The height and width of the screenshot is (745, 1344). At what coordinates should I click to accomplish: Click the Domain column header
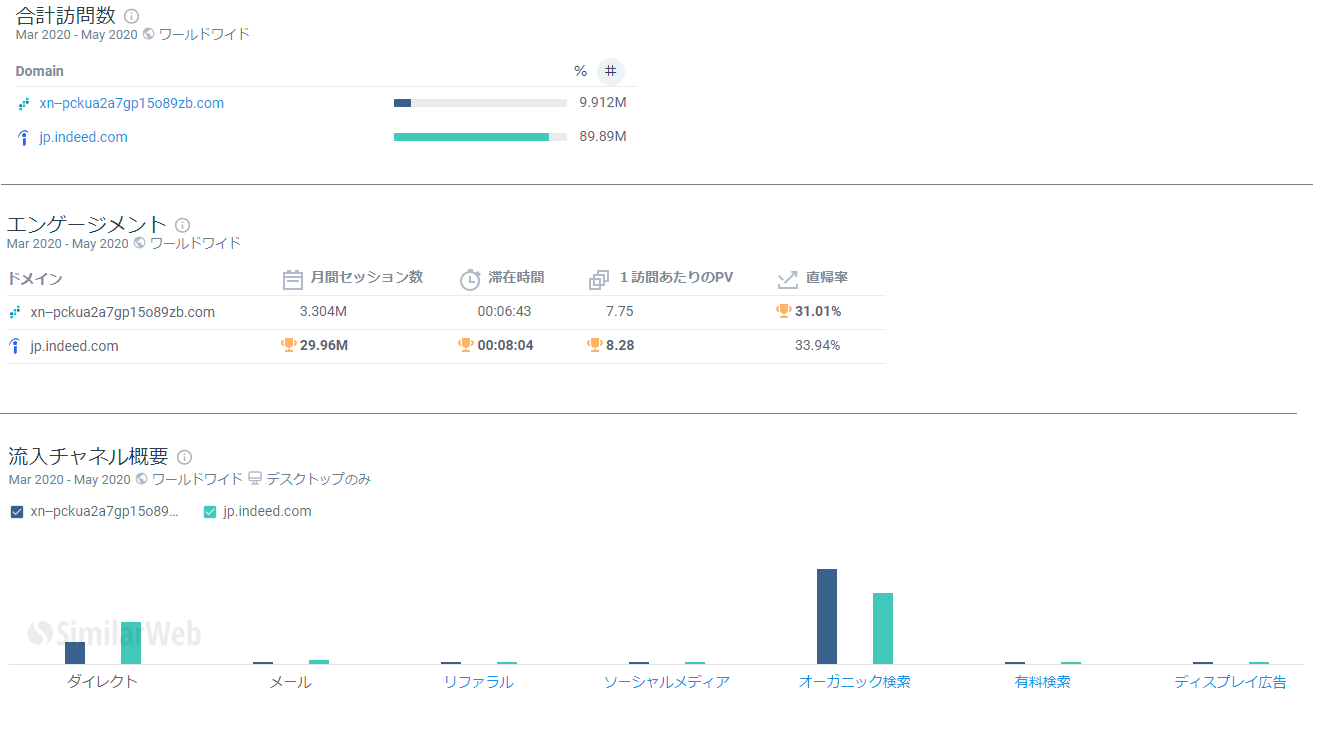click(40, 71)
